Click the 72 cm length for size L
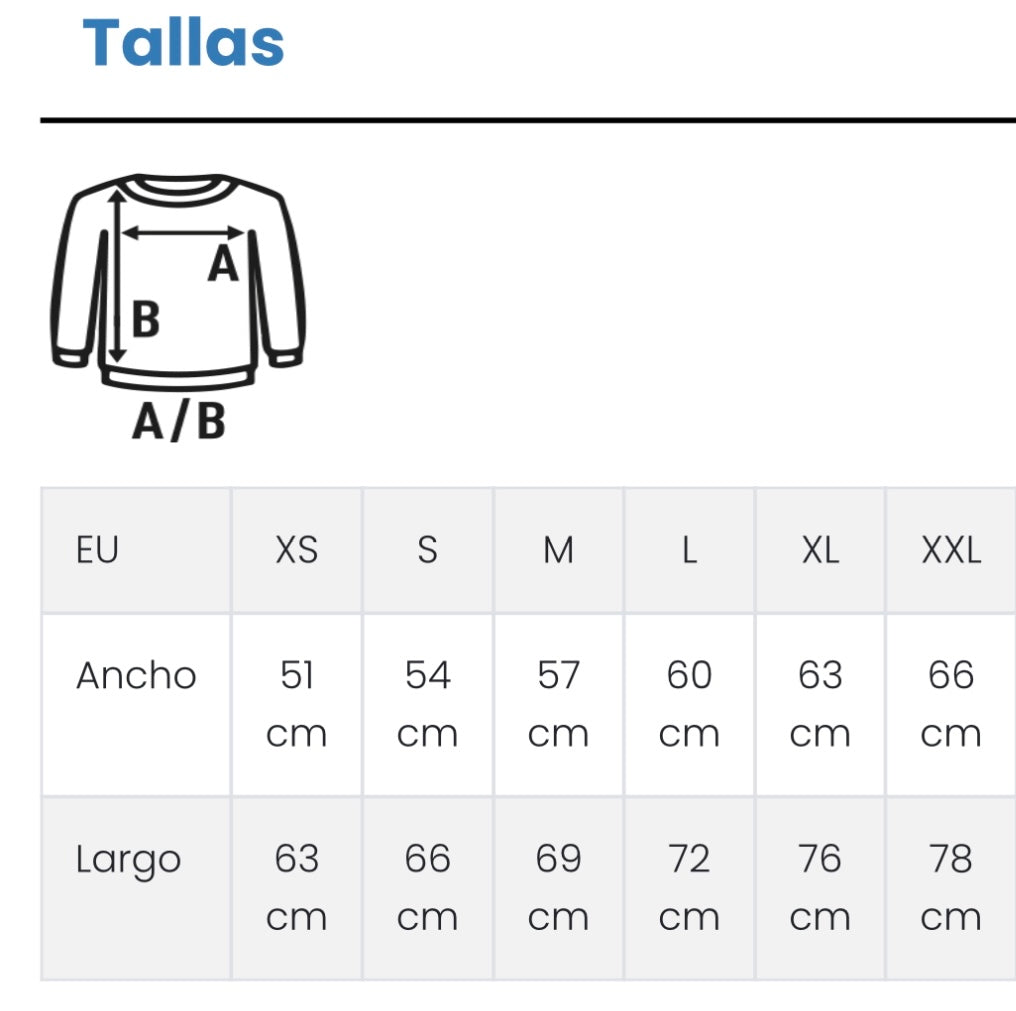 689,888
